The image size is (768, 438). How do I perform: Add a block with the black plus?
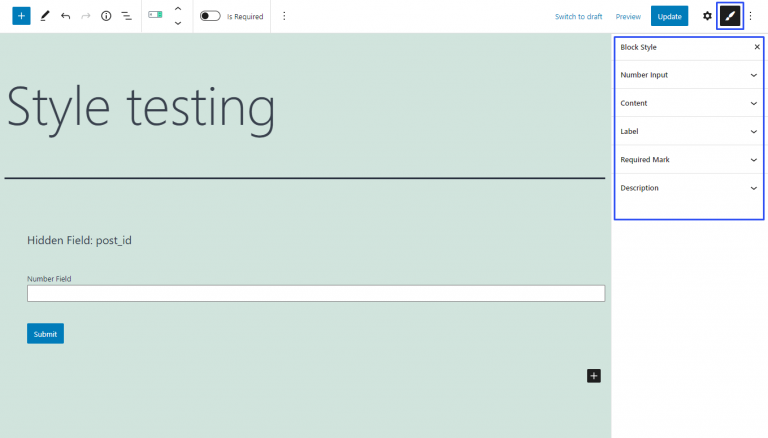(593, 375)
